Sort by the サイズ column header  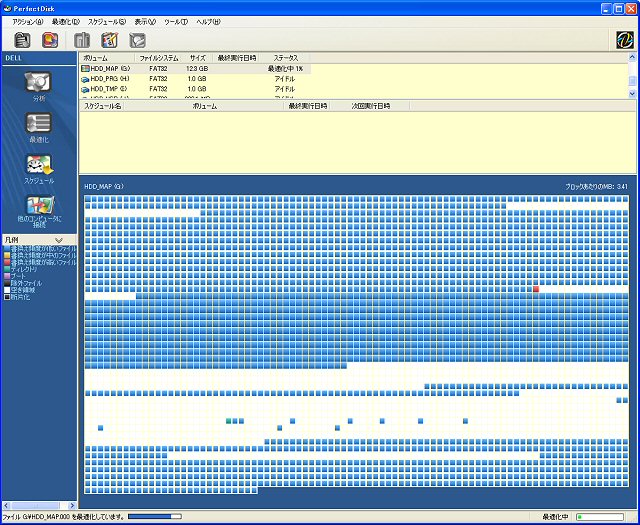click(198, 58)
